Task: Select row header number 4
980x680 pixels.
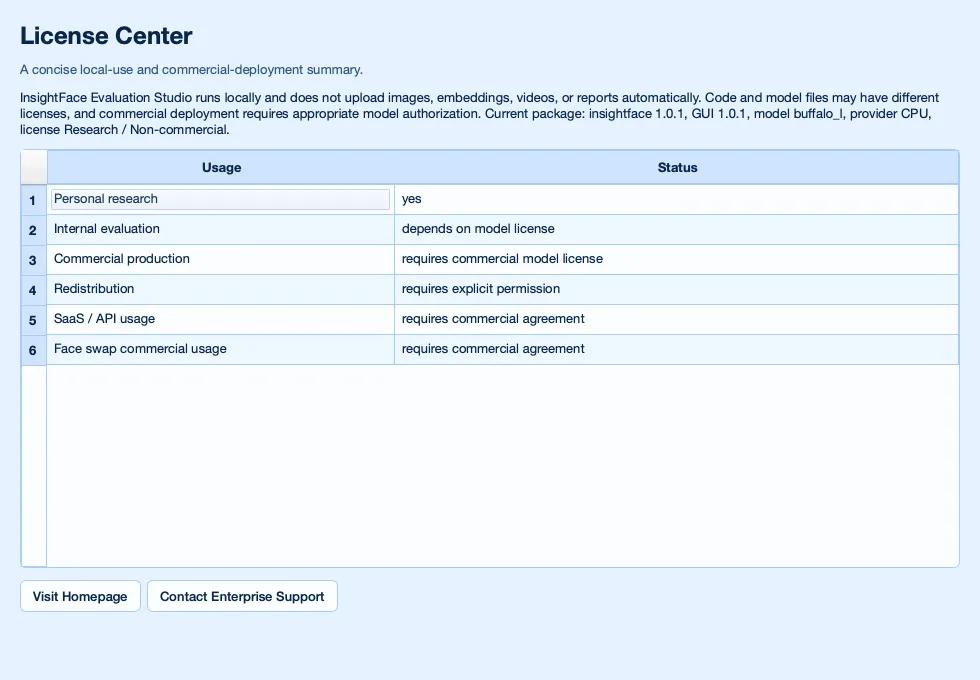Action: coord(34,290)
